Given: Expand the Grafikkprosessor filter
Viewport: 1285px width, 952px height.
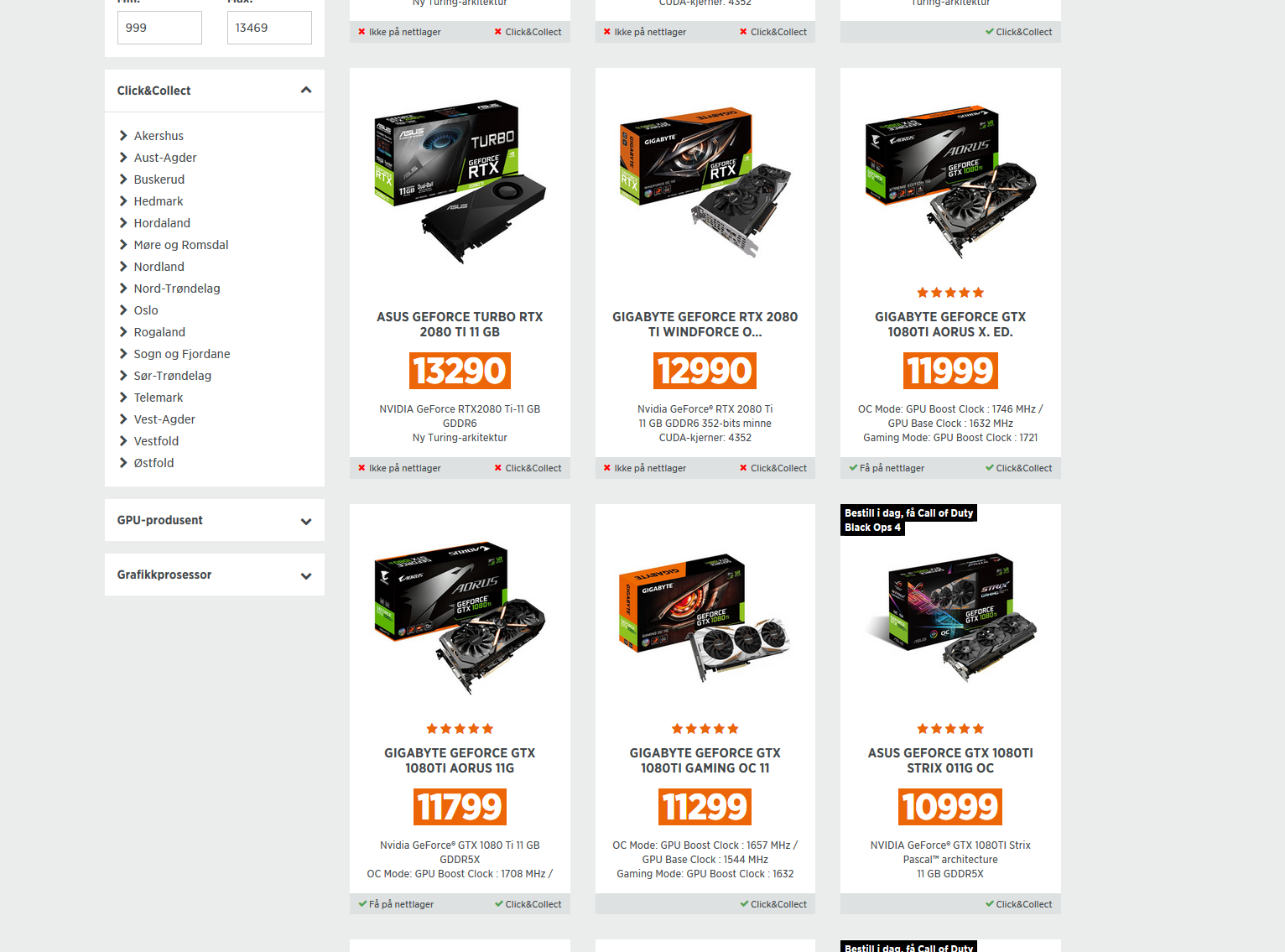Looking at the screenshot, I should tap(306, 575).
